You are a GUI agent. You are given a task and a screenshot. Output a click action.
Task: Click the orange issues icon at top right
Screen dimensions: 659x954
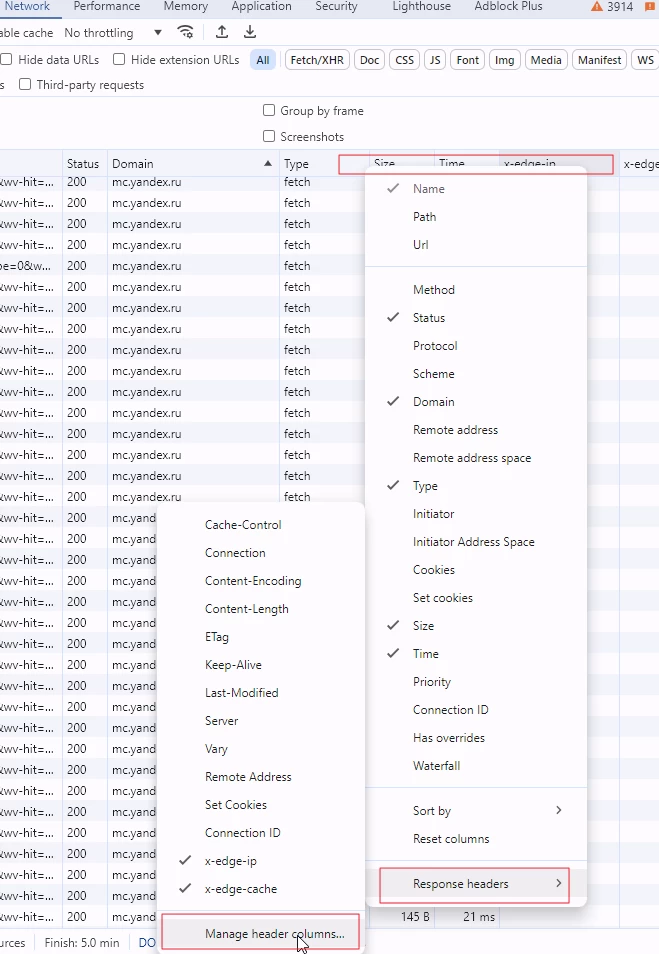650,7
